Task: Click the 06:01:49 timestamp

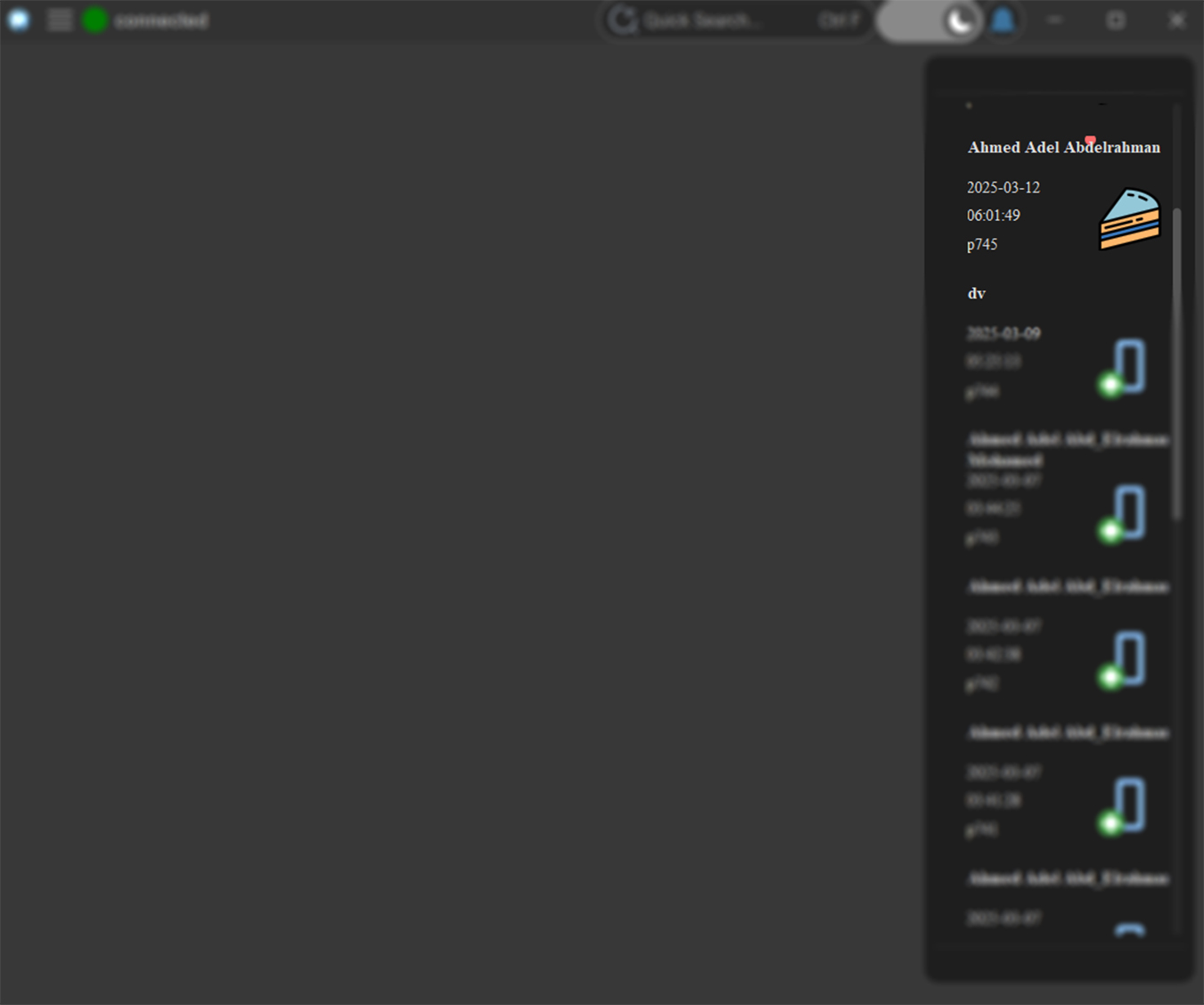Action: [994, 216]
